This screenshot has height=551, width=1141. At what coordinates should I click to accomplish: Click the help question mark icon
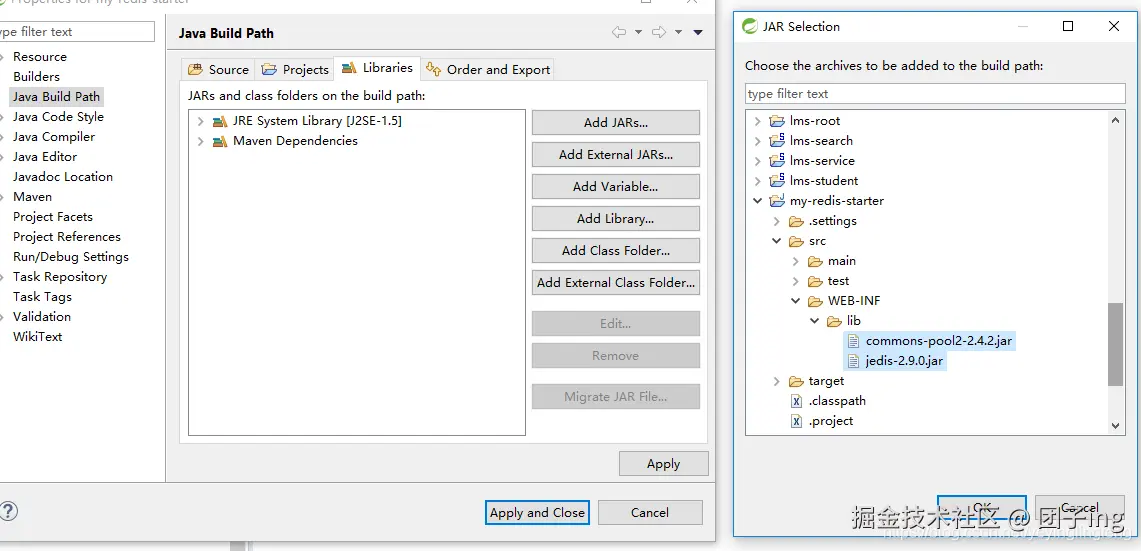pyautogui.click(x=8, y=511)
